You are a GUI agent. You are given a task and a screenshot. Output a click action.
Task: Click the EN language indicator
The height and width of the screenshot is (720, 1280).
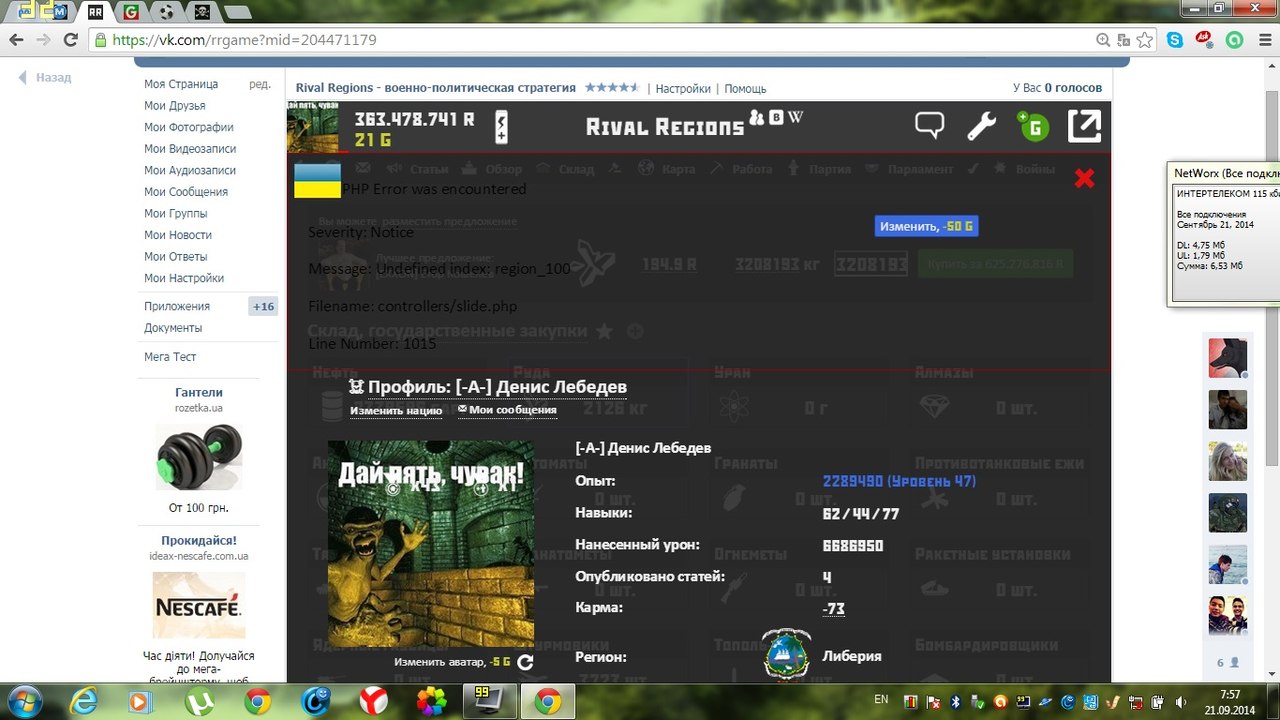[x=881, y=700]
